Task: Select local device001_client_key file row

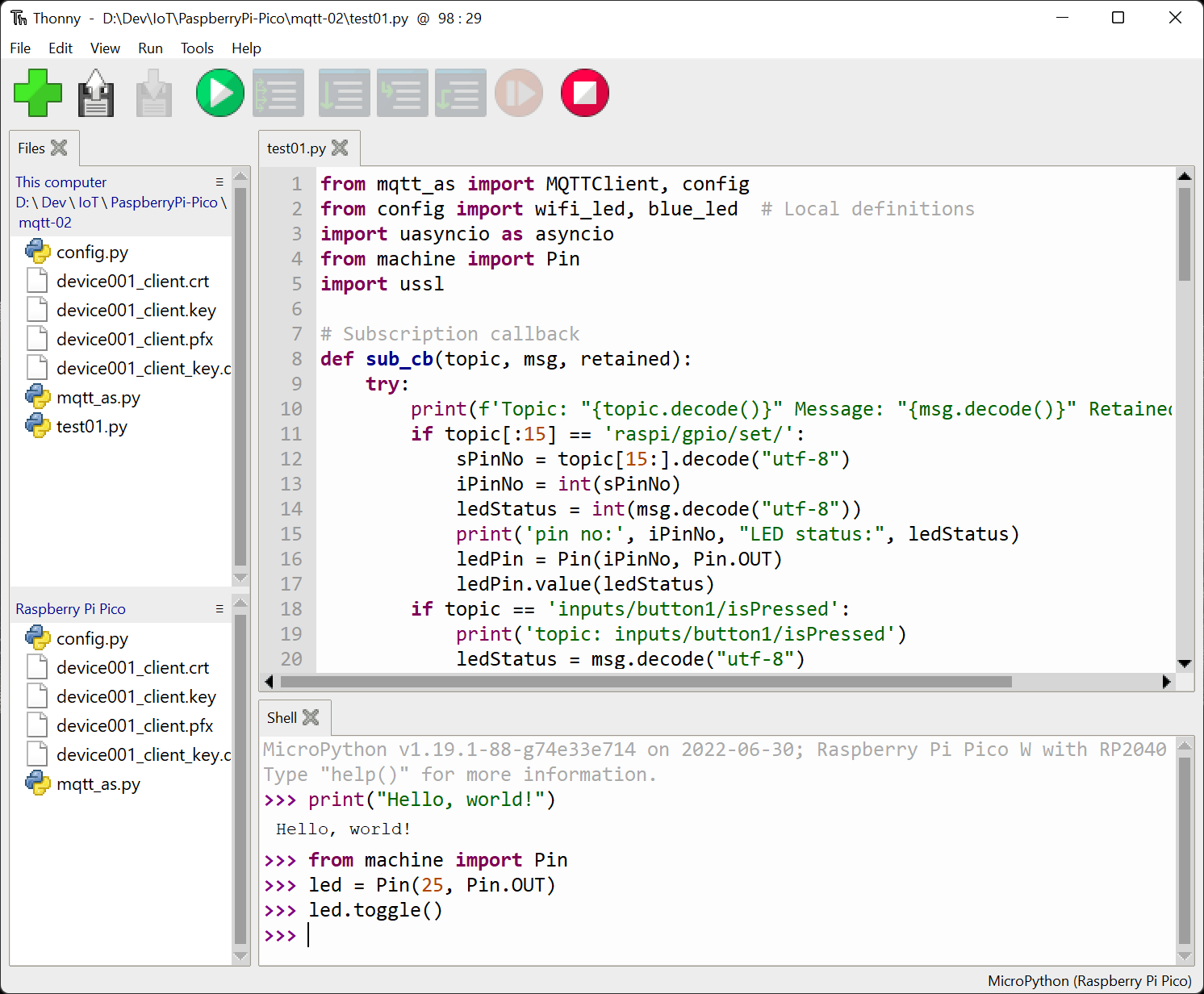Action: point(121,368)
